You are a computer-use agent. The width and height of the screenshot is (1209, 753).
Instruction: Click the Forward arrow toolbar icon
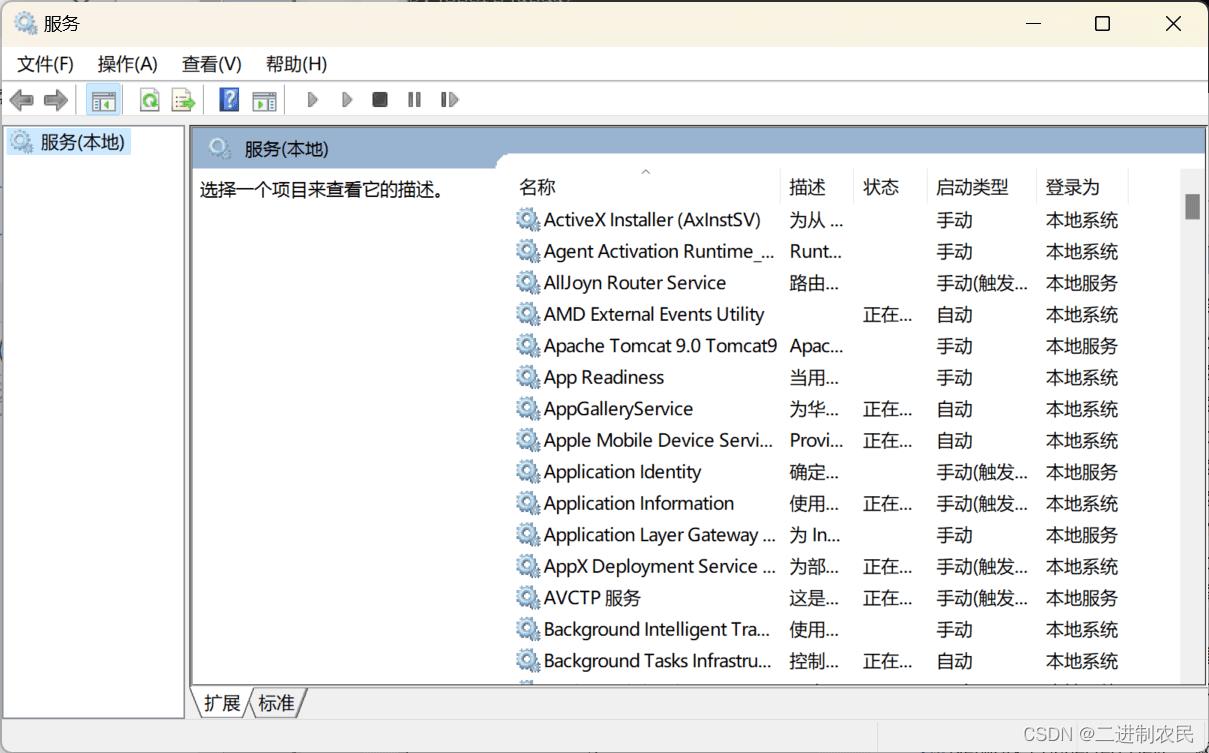coord(56,100)
